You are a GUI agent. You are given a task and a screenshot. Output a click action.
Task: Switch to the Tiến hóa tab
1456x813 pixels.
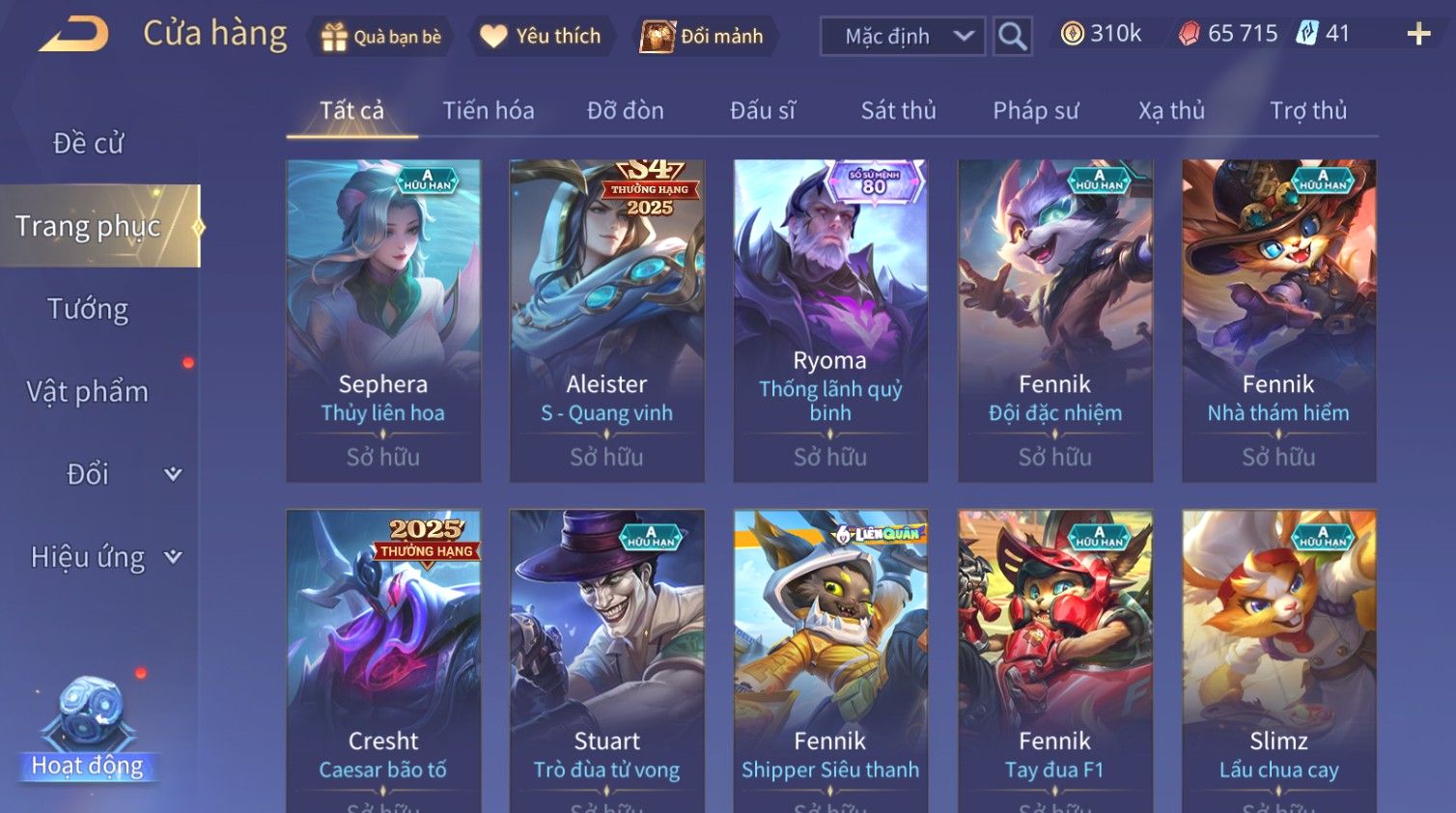tap(489, 110)
